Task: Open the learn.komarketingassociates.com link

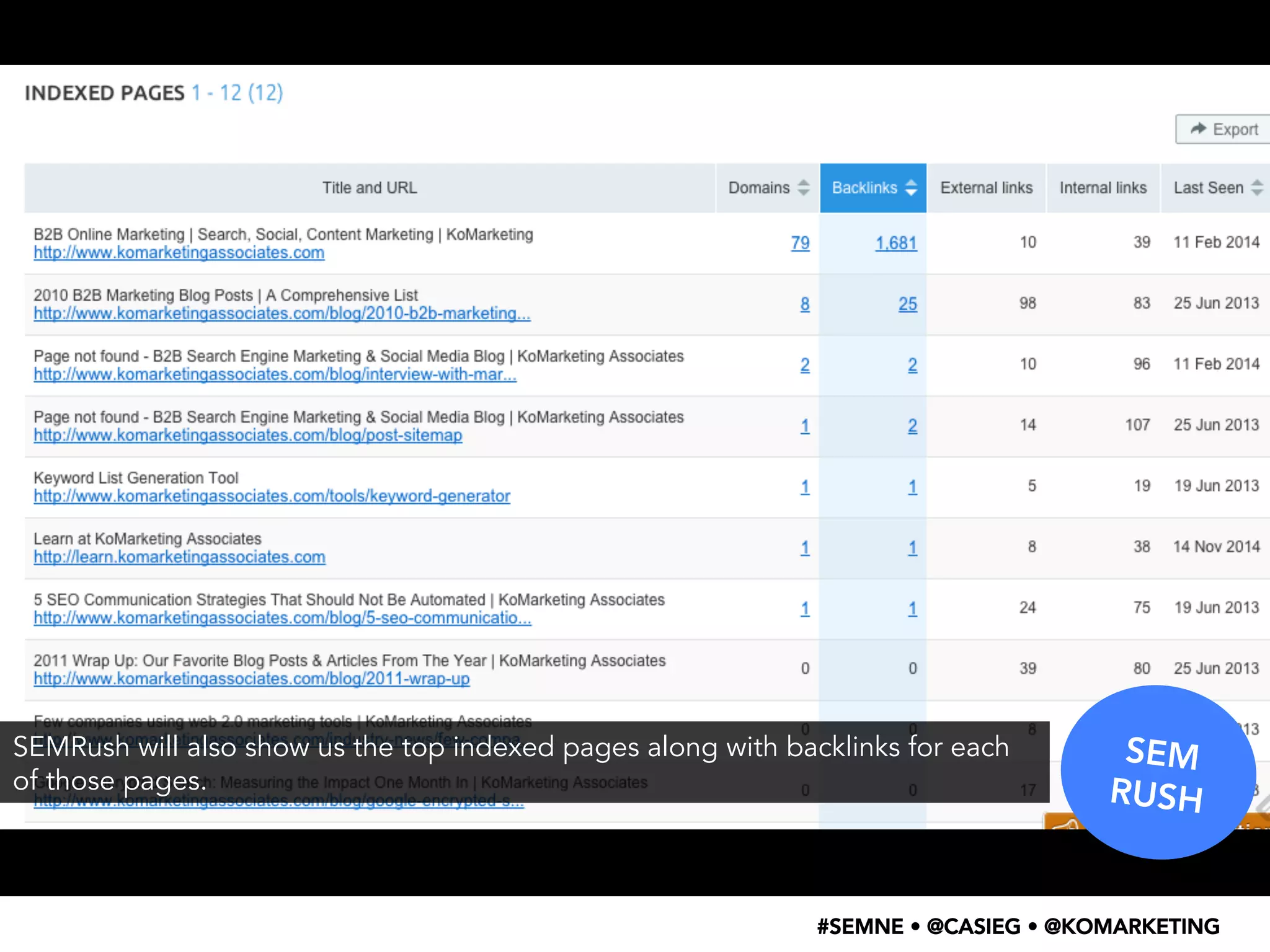Action: point(180,557)
